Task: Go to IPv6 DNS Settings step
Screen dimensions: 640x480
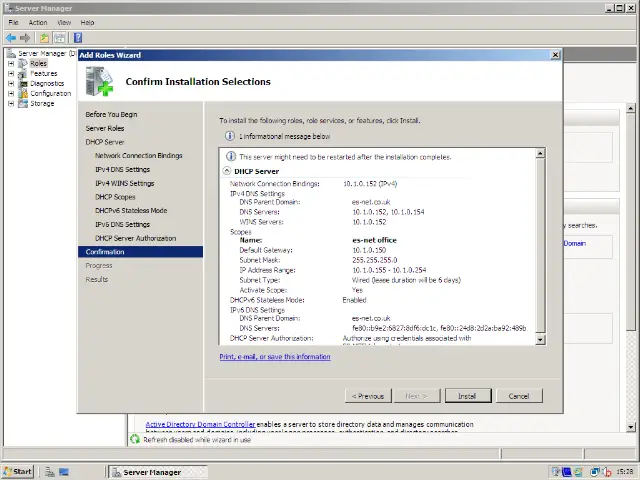Action: [x=122, y=224]
